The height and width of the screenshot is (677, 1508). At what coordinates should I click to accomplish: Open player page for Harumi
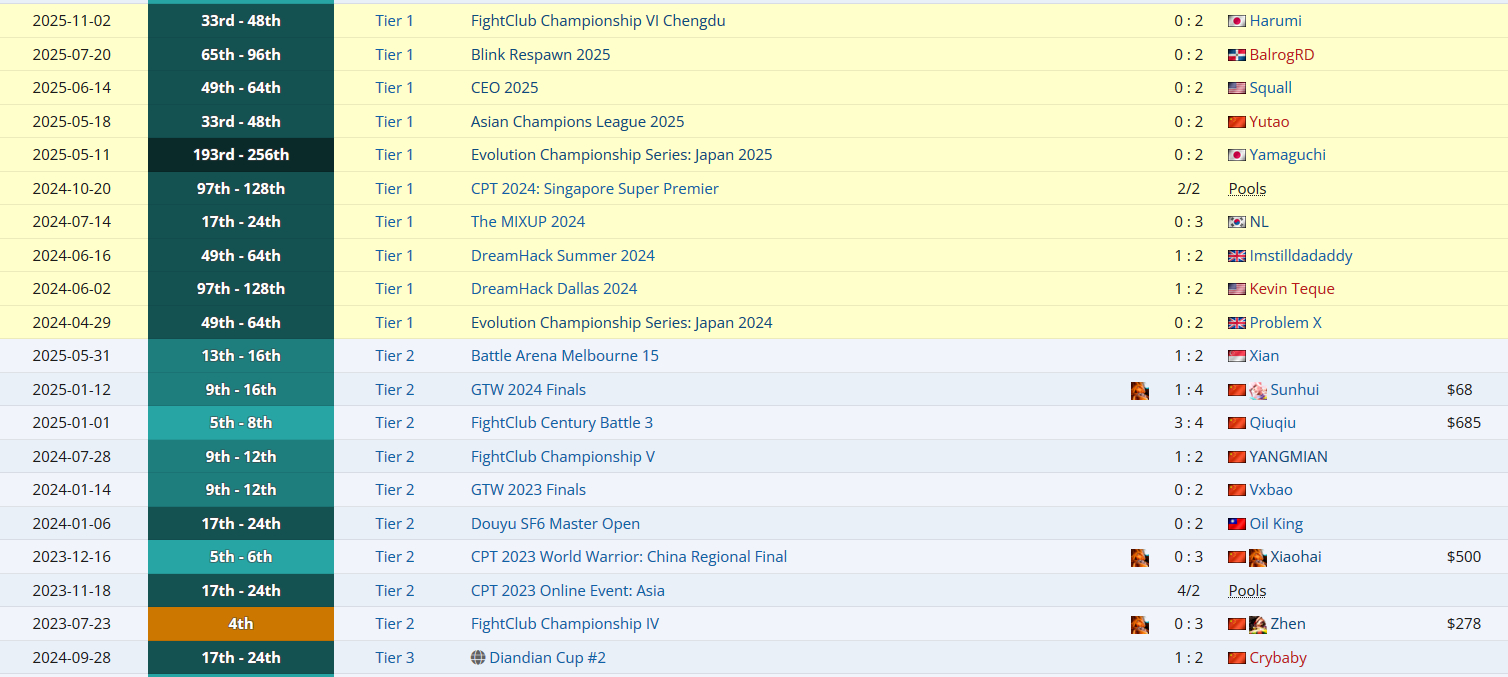coord(1276,21)
